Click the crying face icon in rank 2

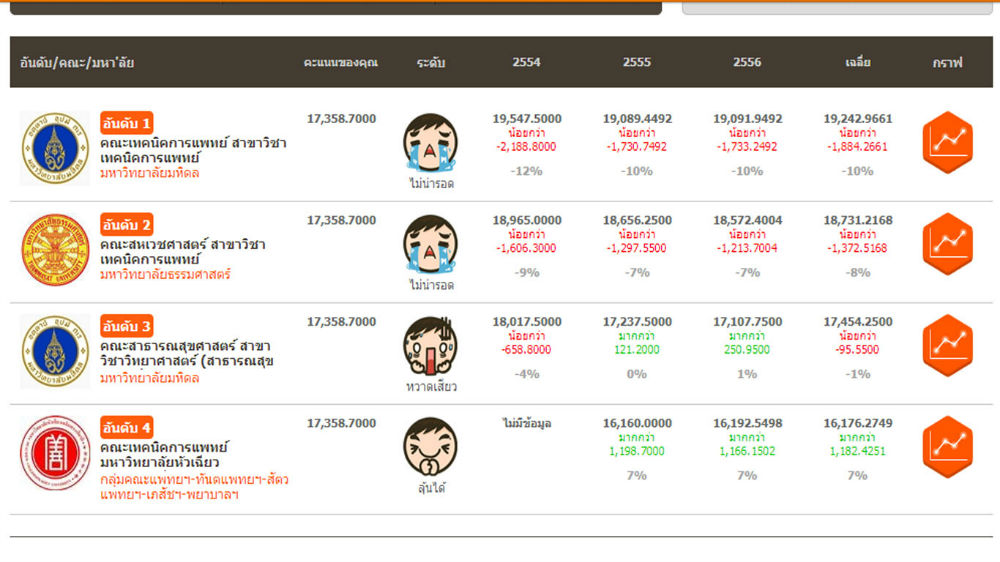point(430,245)
